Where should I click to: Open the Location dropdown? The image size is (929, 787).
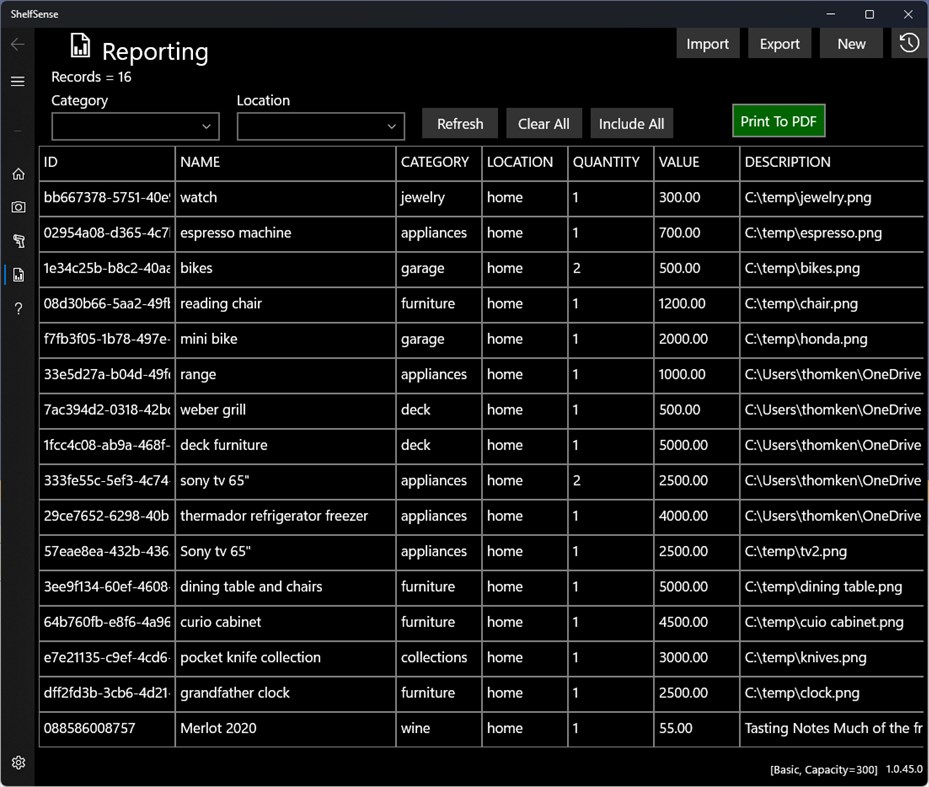click(x=320, y=127)
